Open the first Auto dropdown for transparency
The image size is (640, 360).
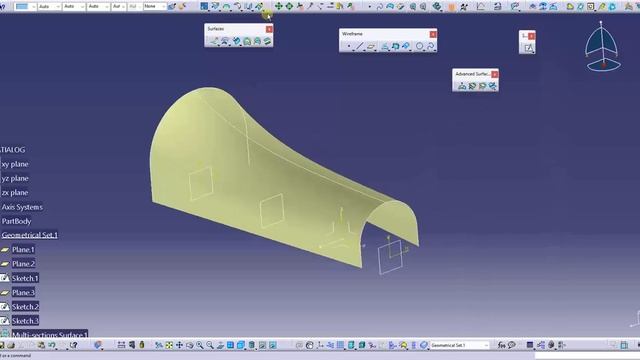(57, 7)
